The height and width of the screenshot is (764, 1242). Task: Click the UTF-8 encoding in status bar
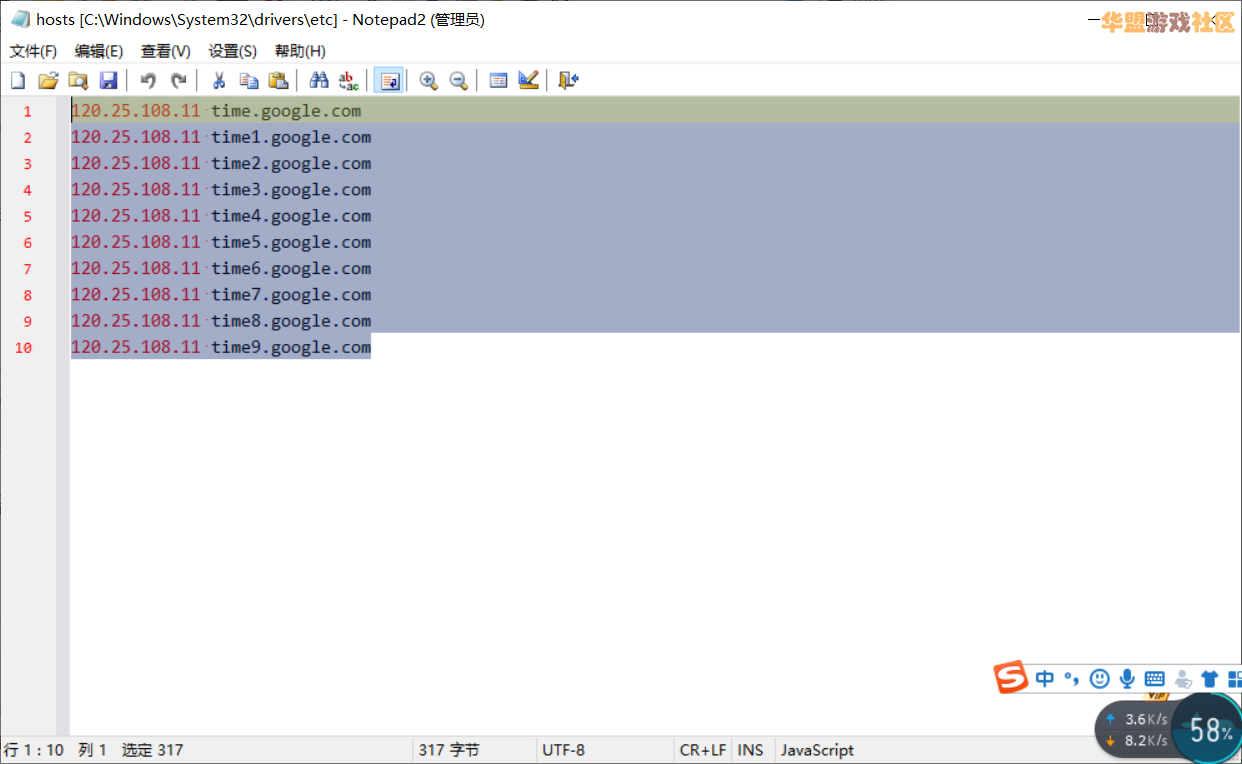click(563, 750)
